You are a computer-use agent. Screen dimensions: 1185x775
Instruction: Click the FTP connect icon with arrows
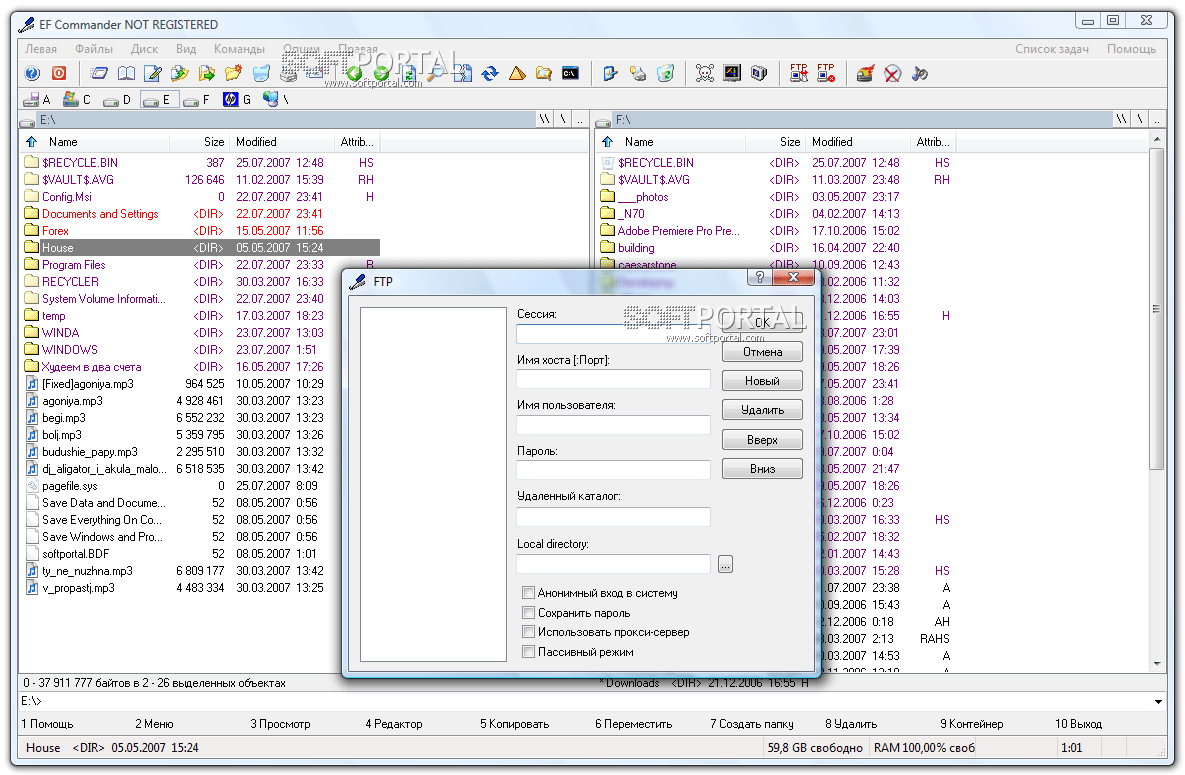[799, 73]
